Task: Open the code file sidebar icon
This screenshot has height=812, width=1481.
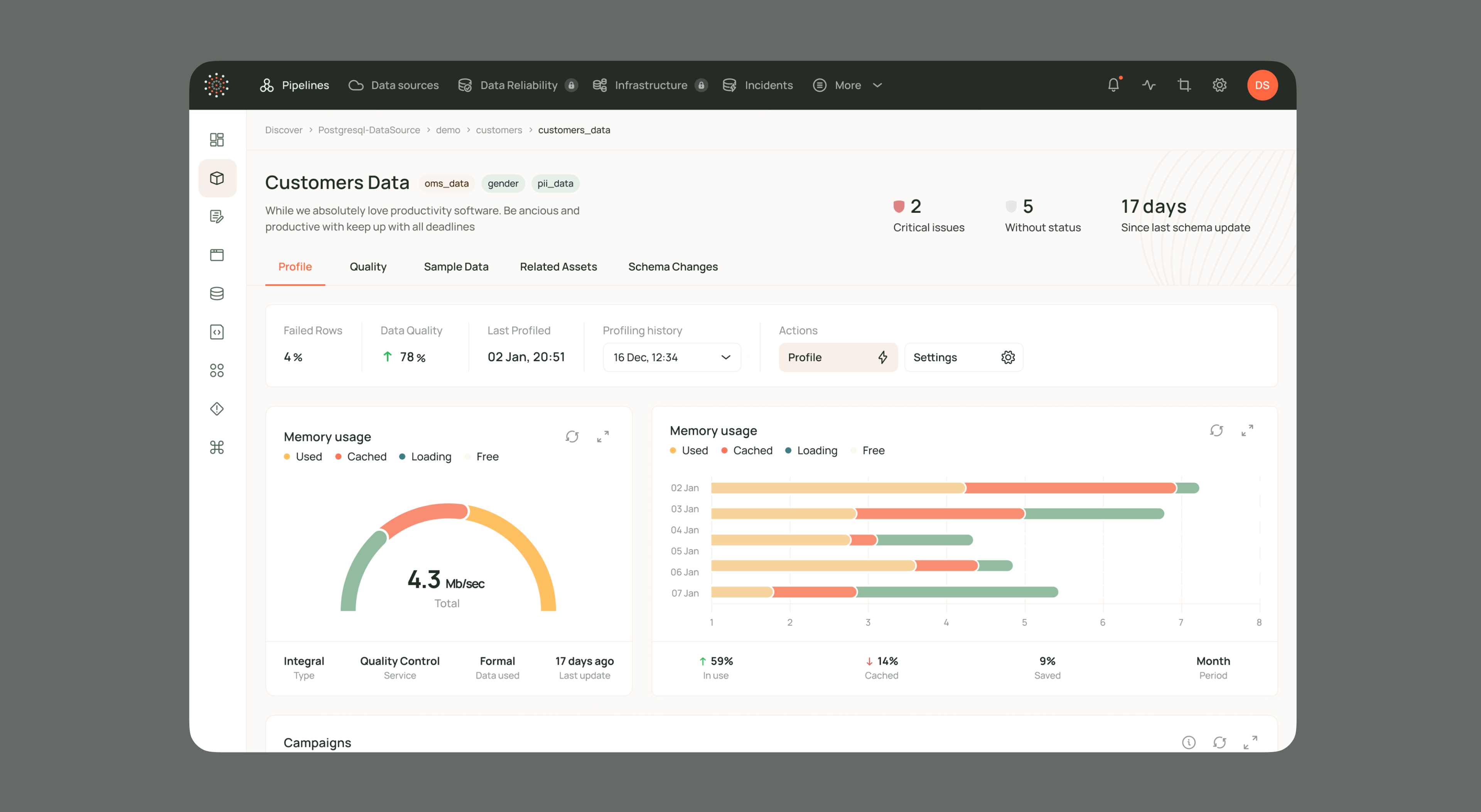Action: 217,332
